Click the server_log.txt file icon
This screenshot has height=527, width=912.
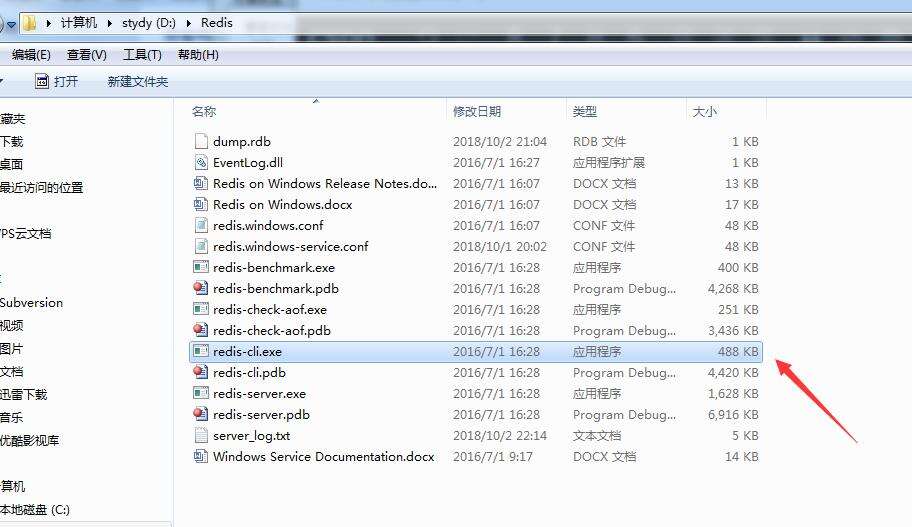201,435
